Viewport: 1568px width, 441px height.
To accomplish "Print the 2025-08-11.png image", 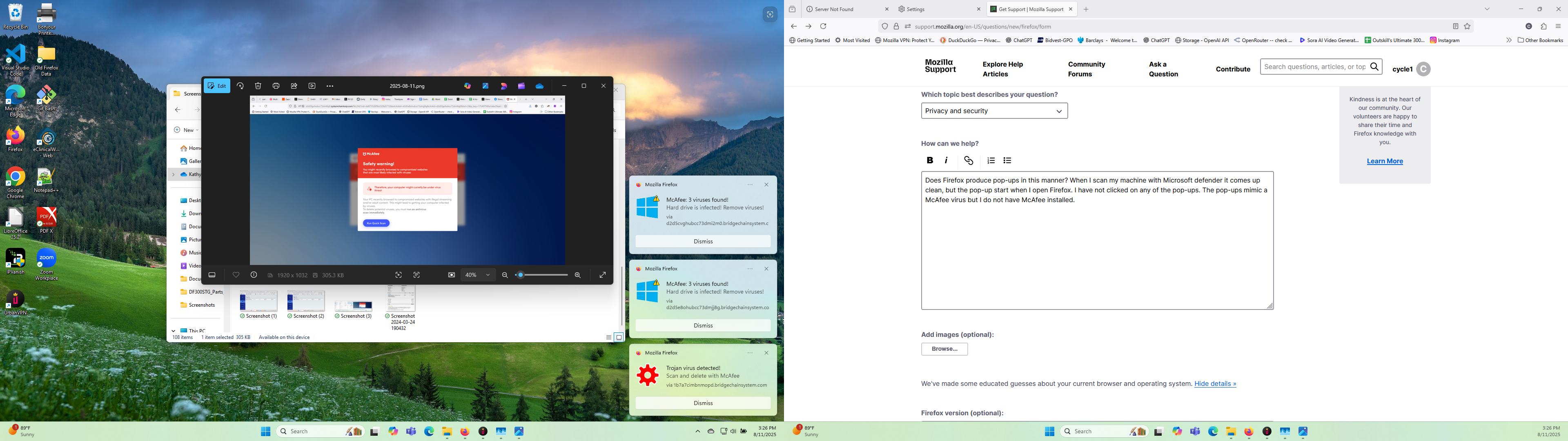I will coord(276,86).
